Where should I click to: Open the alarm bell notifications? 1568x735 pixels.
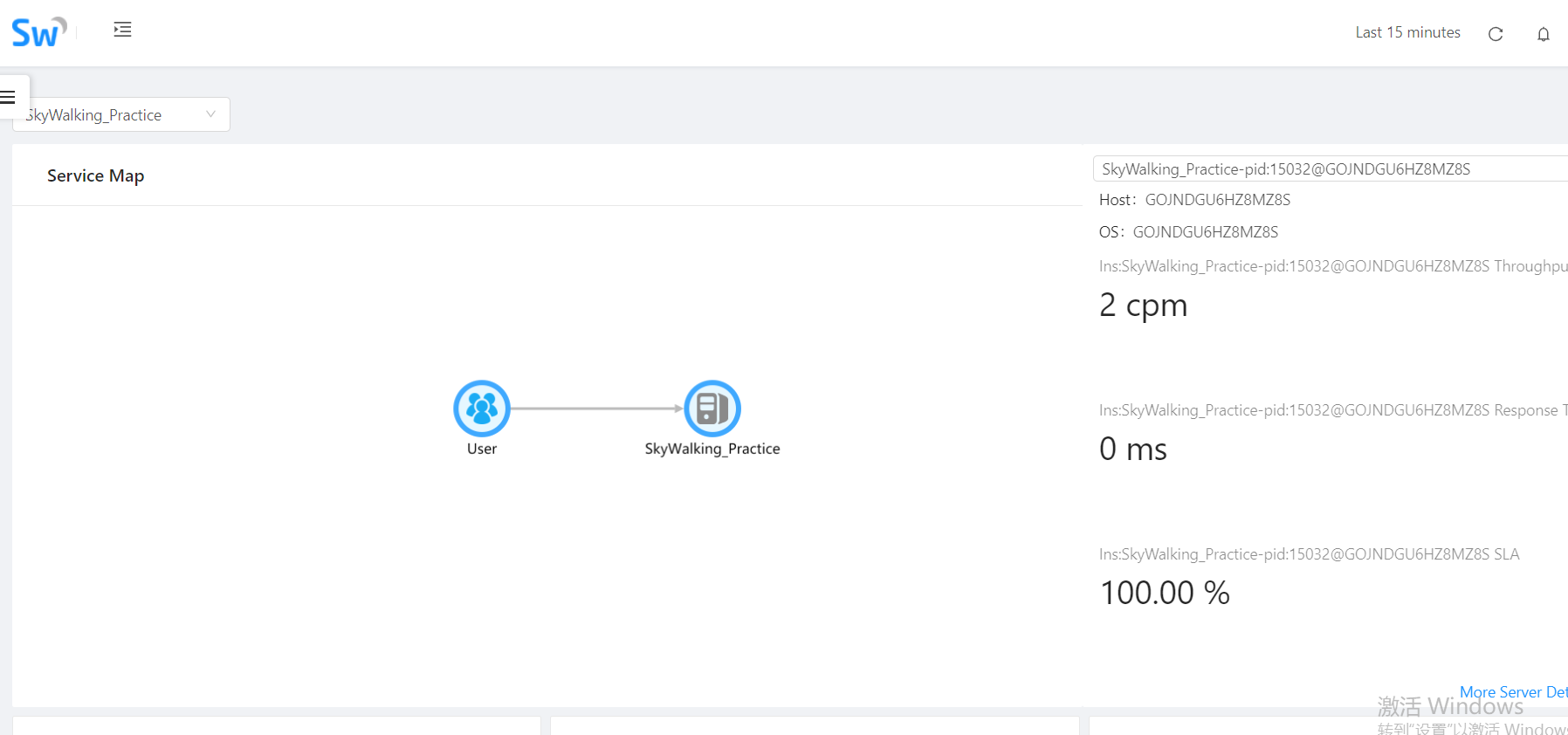pyautogui.click(x=1544, y=34)
